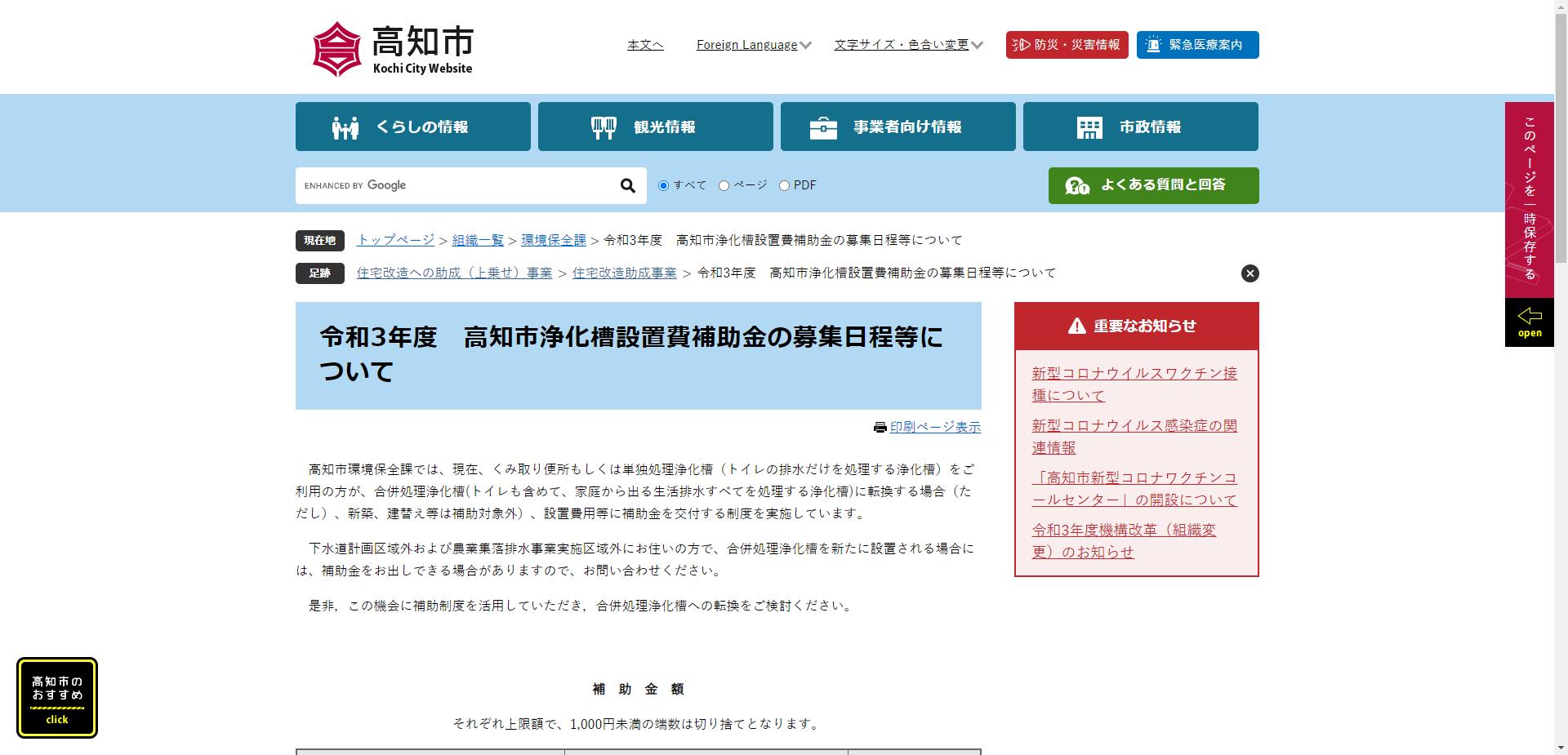Click inside the Google search input field
This screenshot has width=1568, height=755.
(x=457, y=185)
